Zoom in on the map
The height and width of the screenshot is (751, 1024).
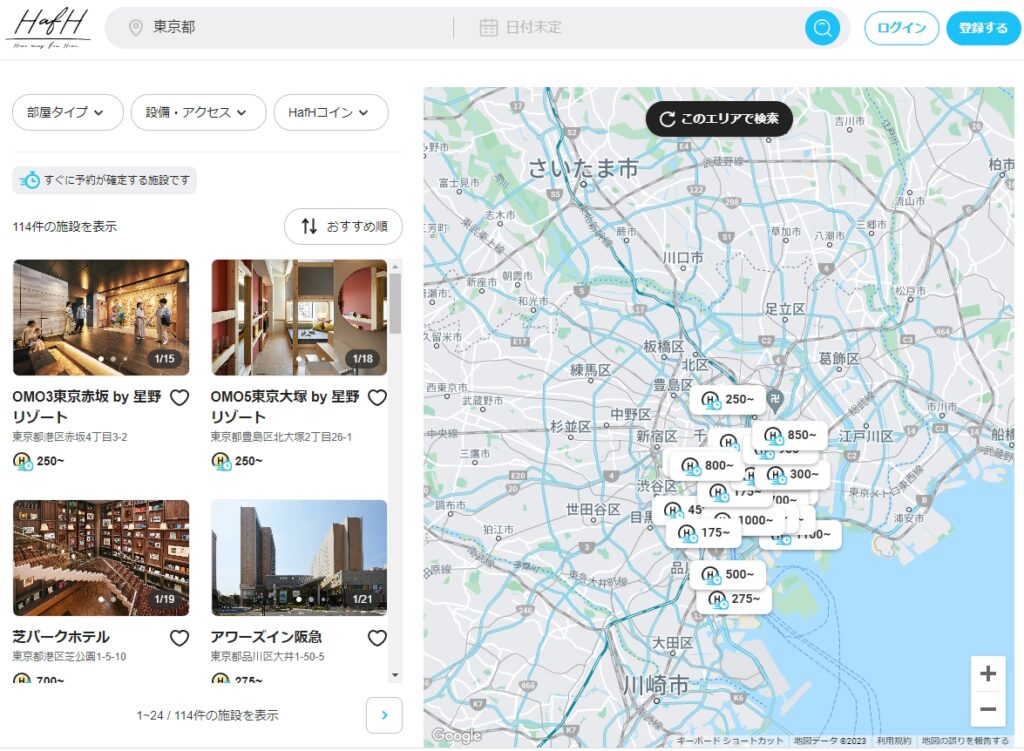[x=988, y=673]
